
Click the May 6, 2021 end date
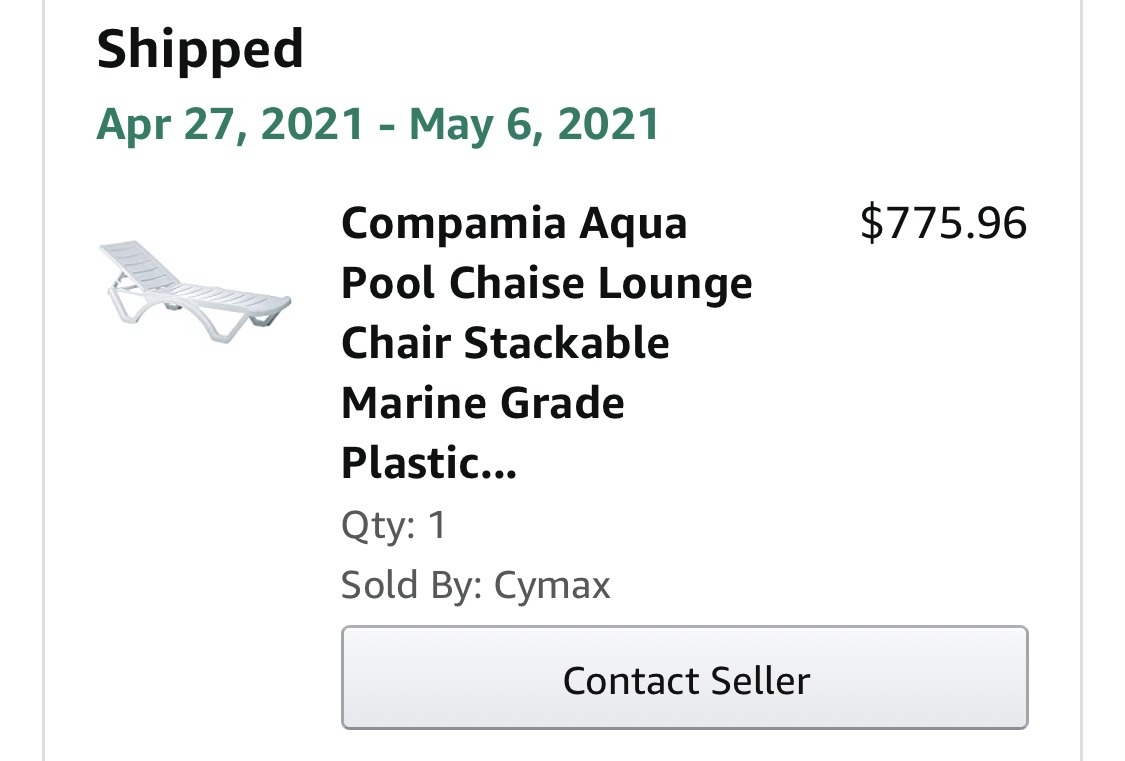coord(534,125)
